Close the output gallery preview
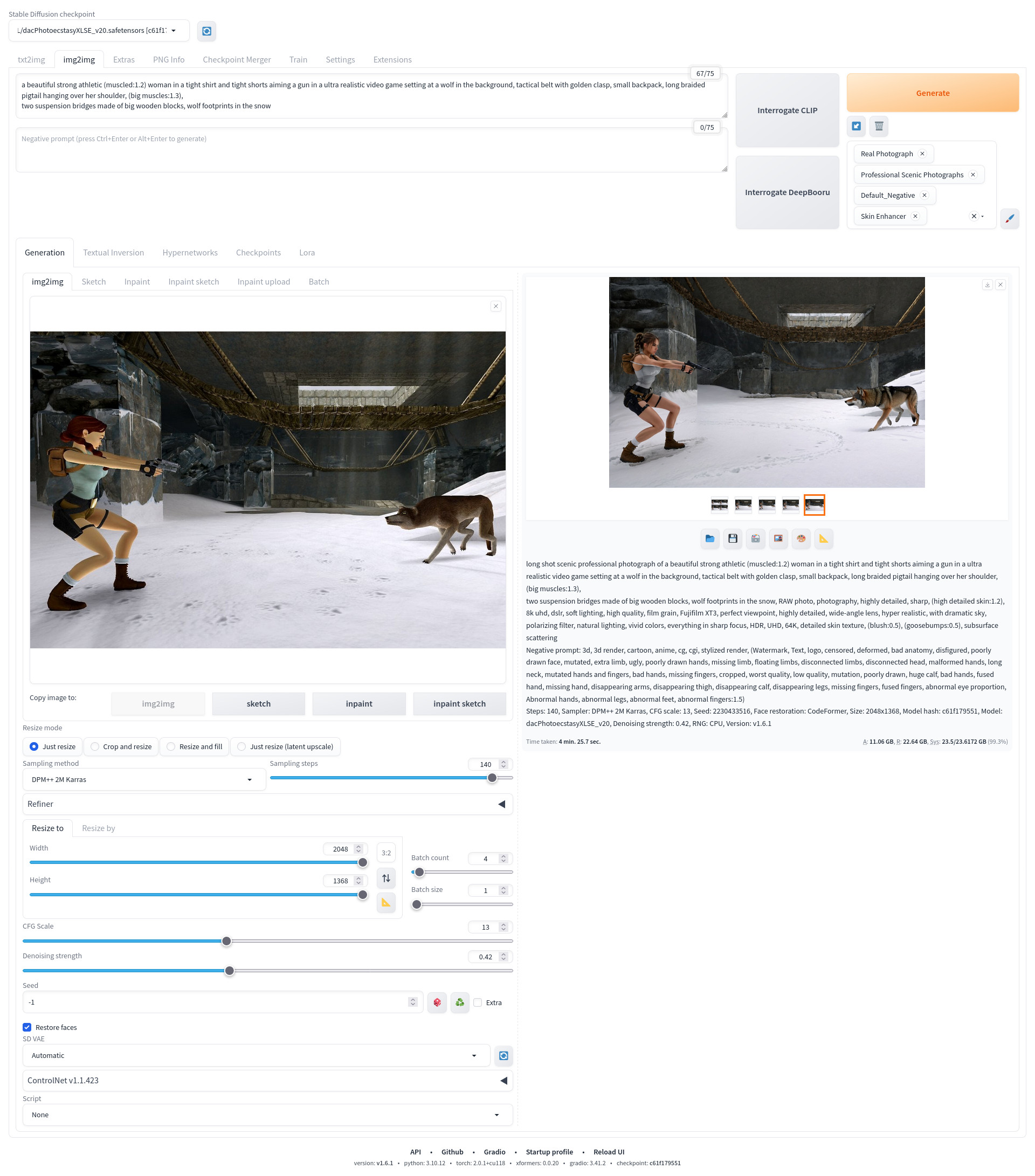Screen dimensions: 1035x1176 (x=1000, y=285)
